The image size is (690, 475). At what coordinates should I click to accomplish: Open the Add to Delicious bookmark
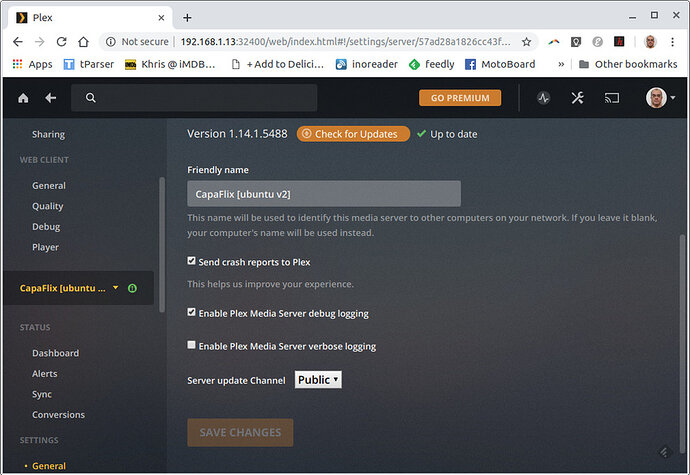coord(278,64)
